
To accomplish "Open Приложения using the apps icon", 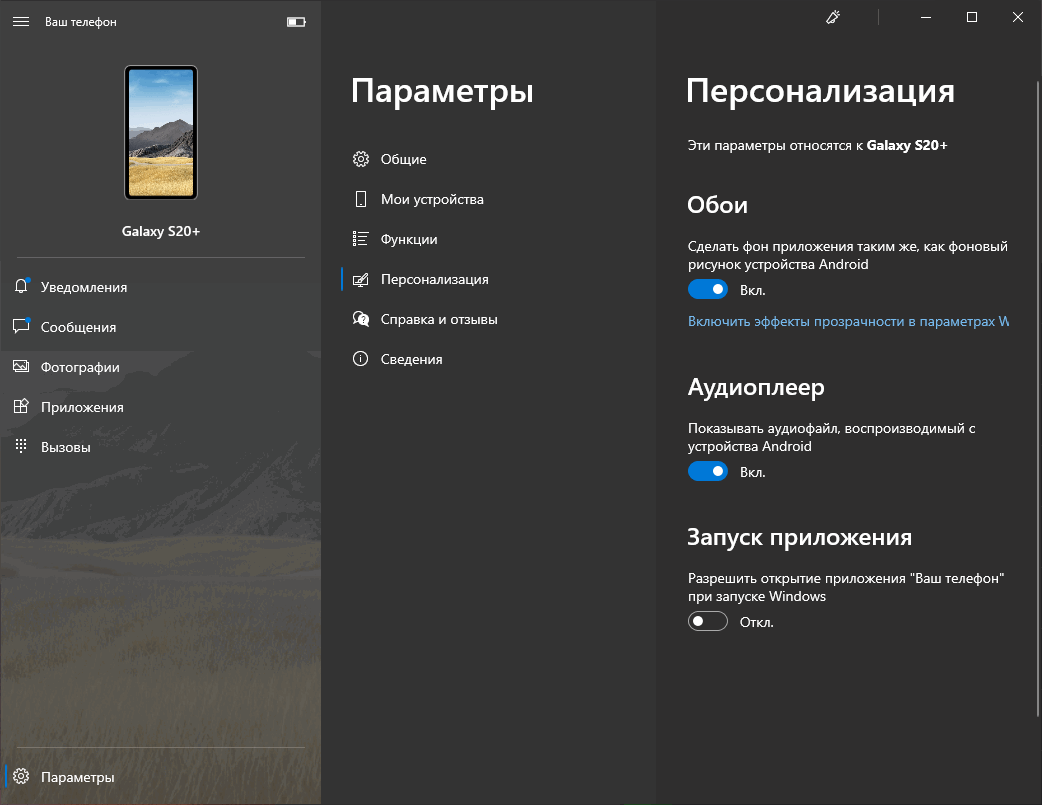I will point(21,407).
